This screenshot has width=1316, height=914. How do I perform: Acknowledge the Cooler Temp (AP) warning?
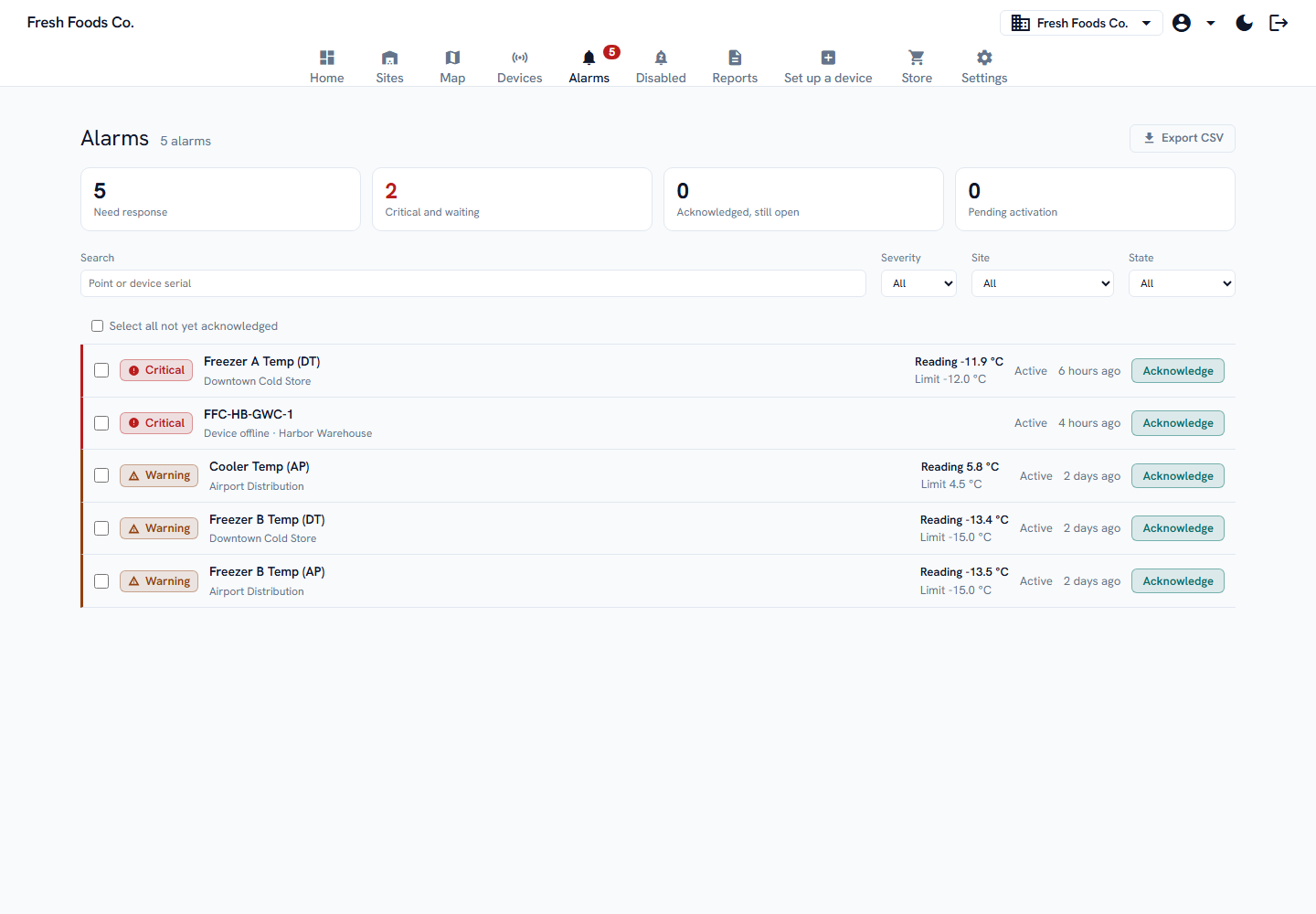(1178, 476)
